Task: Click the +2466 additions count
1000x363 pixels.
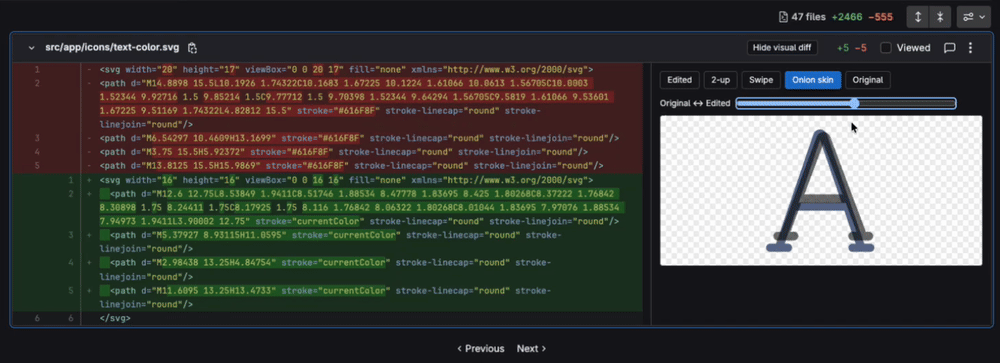Action: point(848,17)
